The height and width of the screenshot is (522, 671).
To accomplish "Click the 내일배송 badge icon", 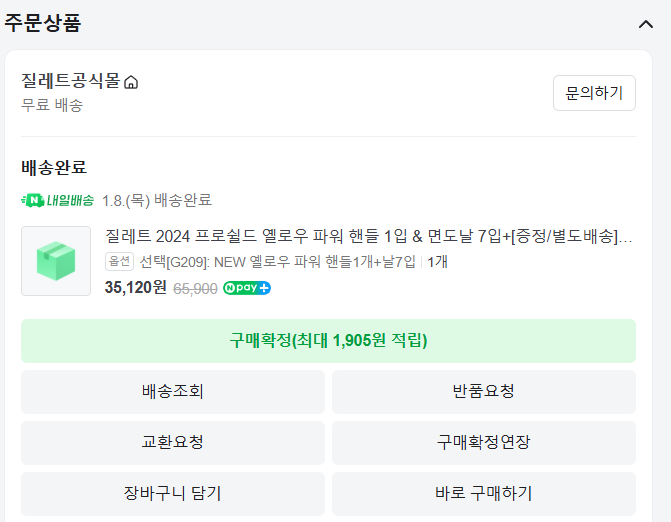I will pyautogui.click(x=58, y=200).
